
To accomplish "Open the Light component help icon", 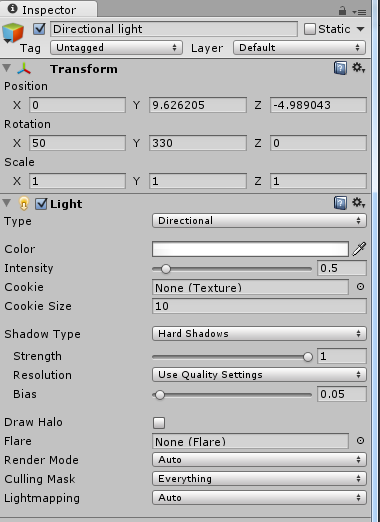I will [340, 203].
